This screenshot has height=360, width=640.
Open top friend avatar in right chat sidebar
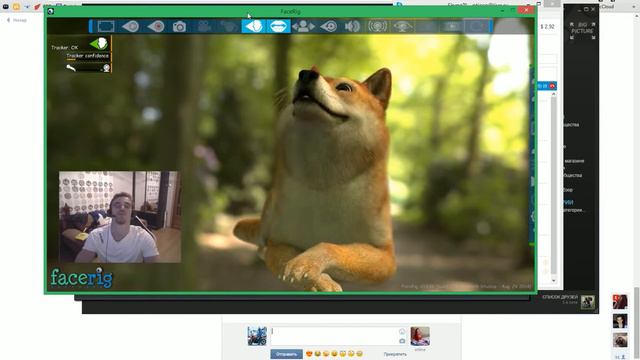(x=620, y=302)
